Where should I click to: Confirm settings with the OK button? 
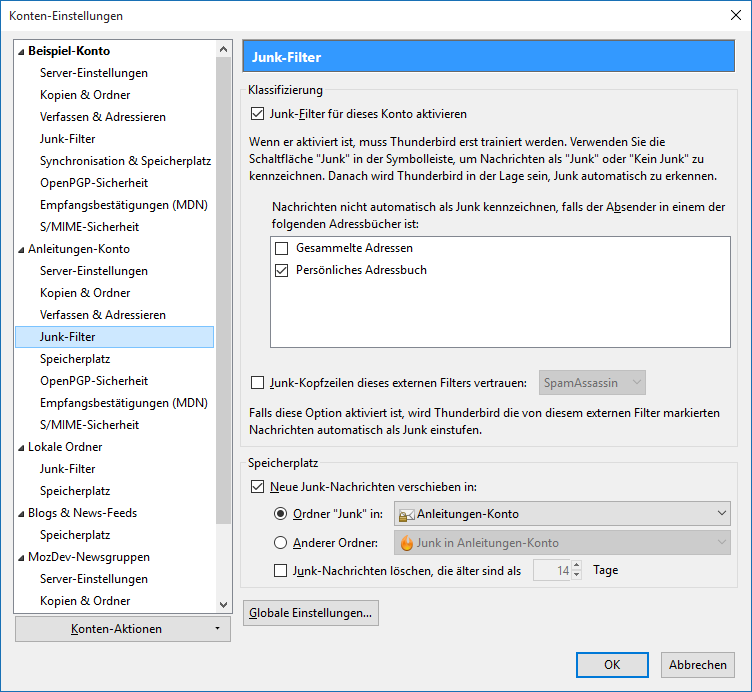click(x=612, y=665)
